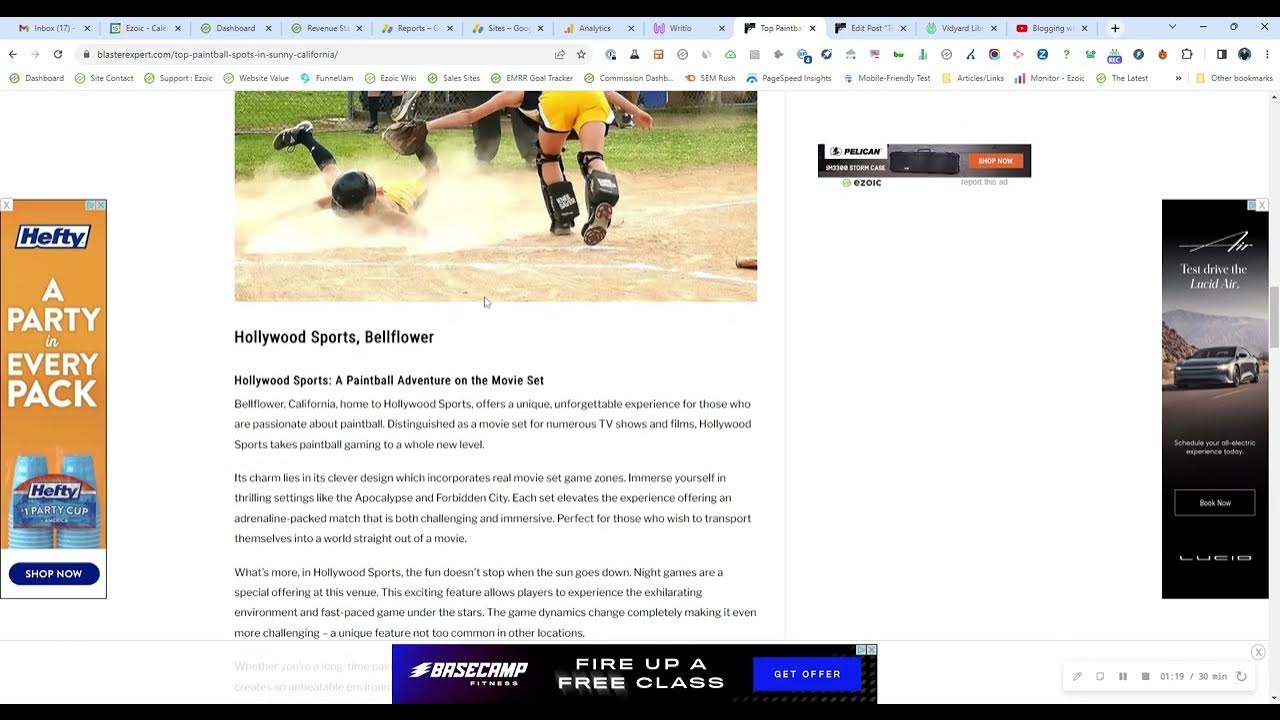The image size is (1280, 720).
Task: Click the blue Z extension icon
Action: 1042,54
